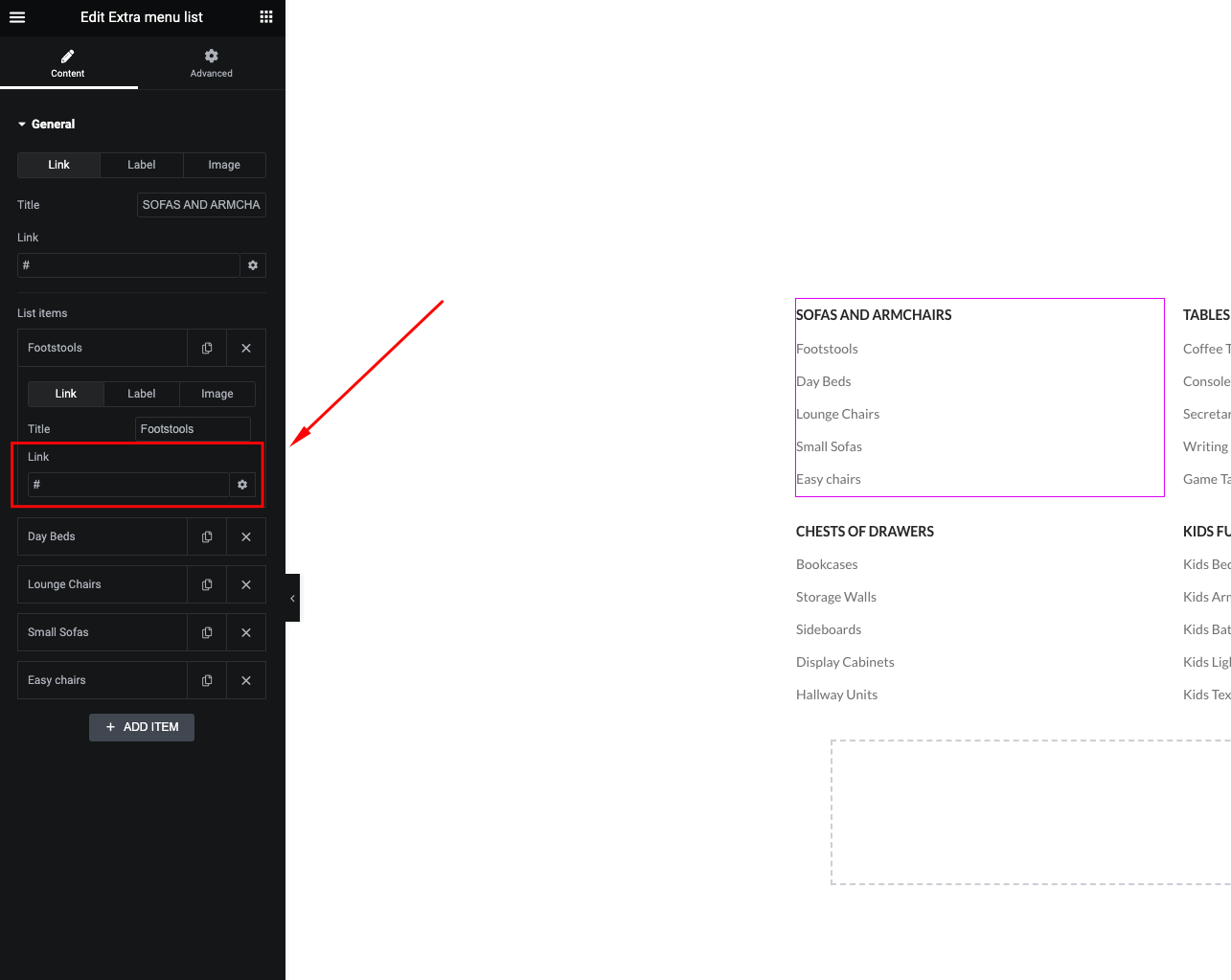Viewport: 1231px width, 980px height.
Task: Click Sideboards link in preview
Action: (x=829, y=629)
